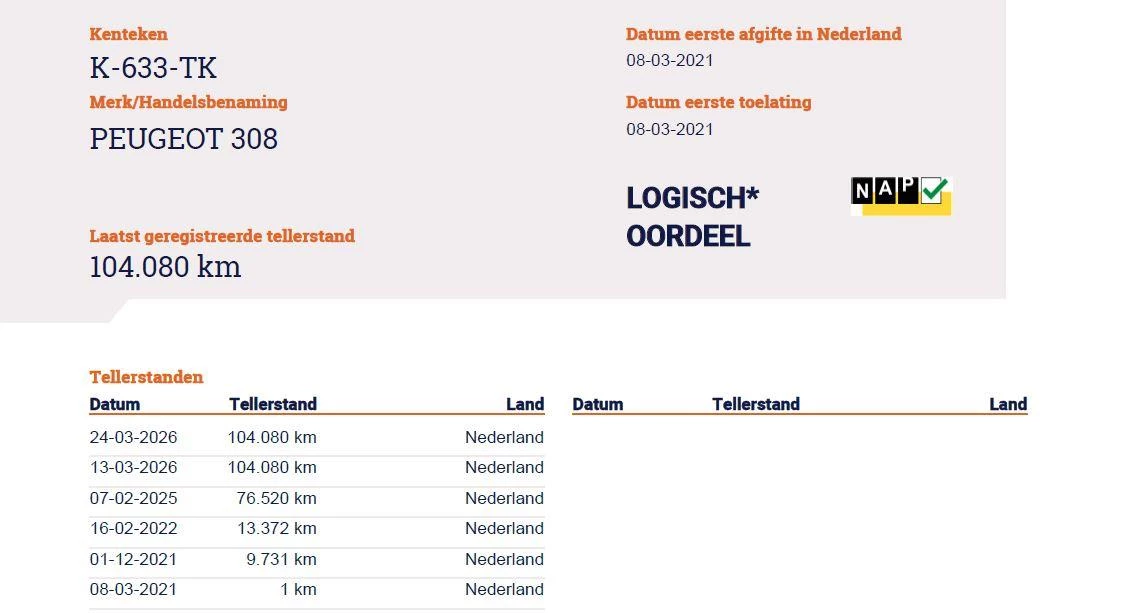The width and height of the screenshot is (1133, 613).
Task: Click the last registered reading 104.080 km
Action: coord(165,267)
